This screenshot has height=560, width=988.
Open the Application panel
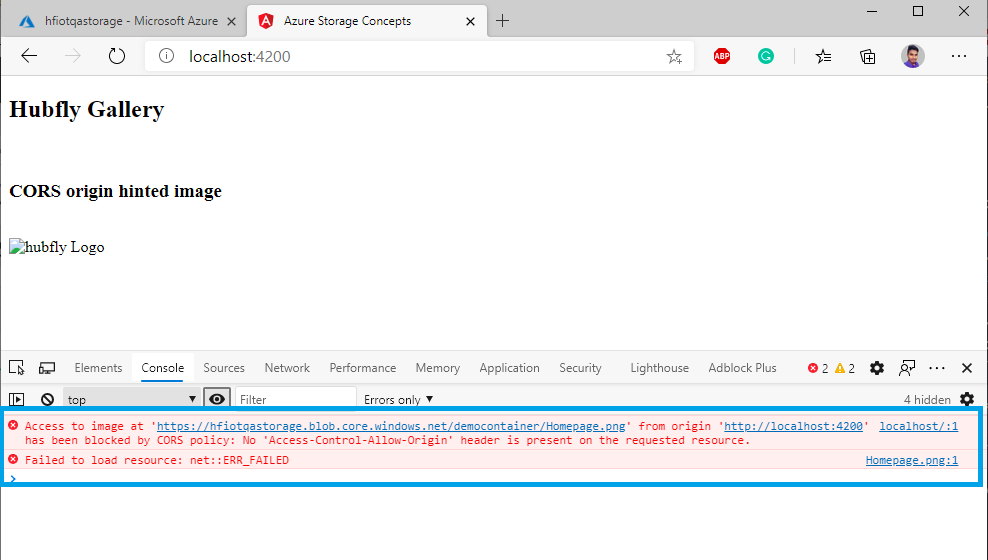coord(509,368)
